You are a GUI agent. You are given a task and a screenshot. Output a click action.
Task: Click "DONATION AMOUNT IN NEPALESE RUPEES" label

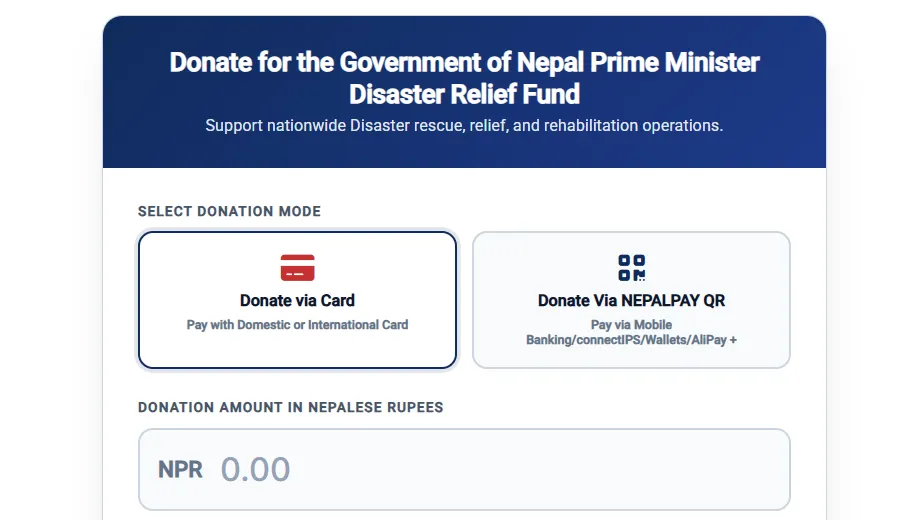[x=290, y=407]
